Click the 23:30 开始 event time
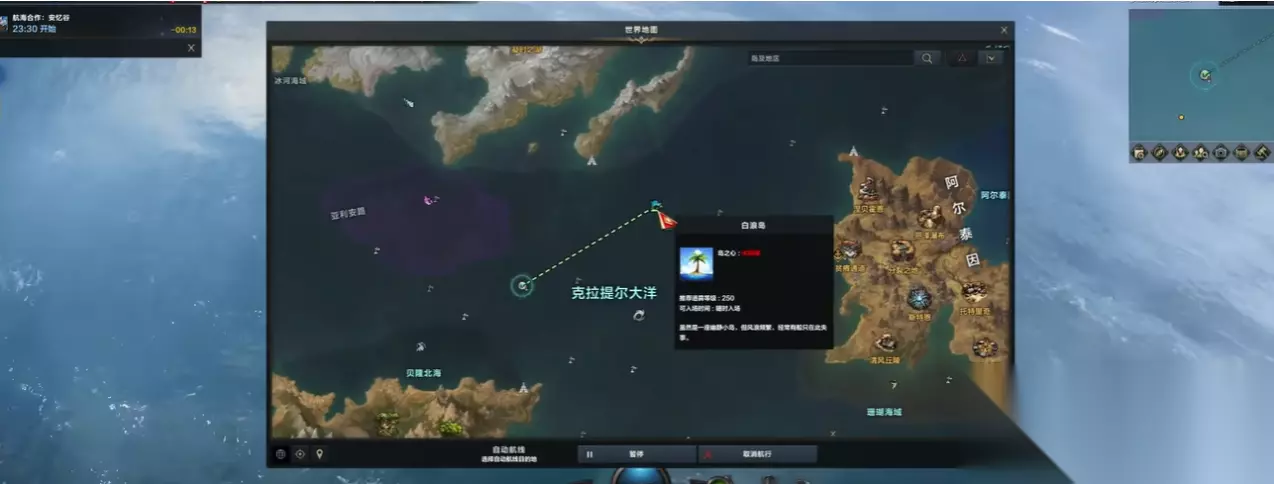Screen dimensions: 1274x484 34,29
